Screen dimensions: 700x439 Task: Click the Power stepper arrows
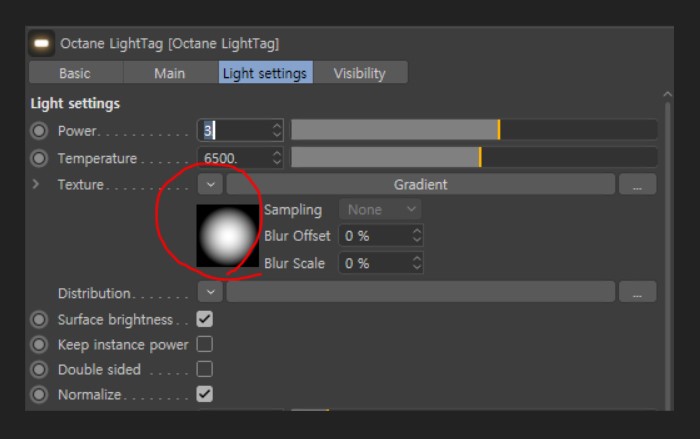coord(277,131)
